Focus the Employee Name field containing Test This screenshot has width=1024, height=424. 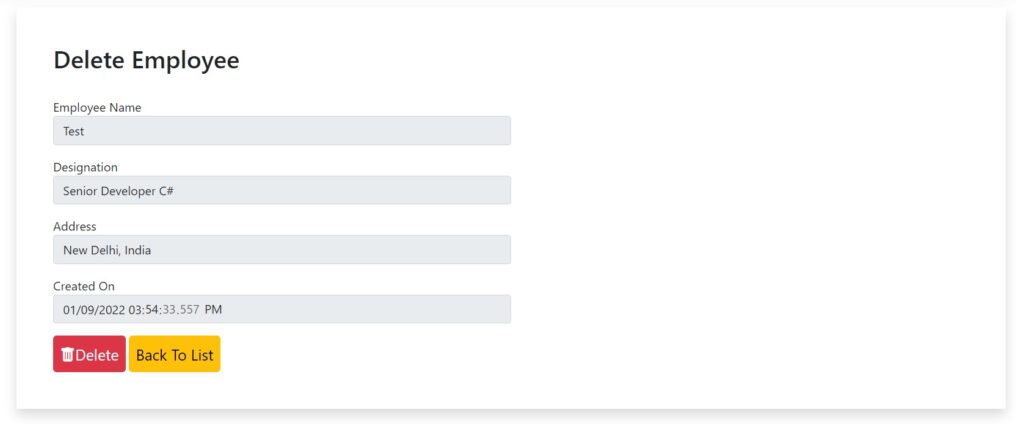pos(281,131)
